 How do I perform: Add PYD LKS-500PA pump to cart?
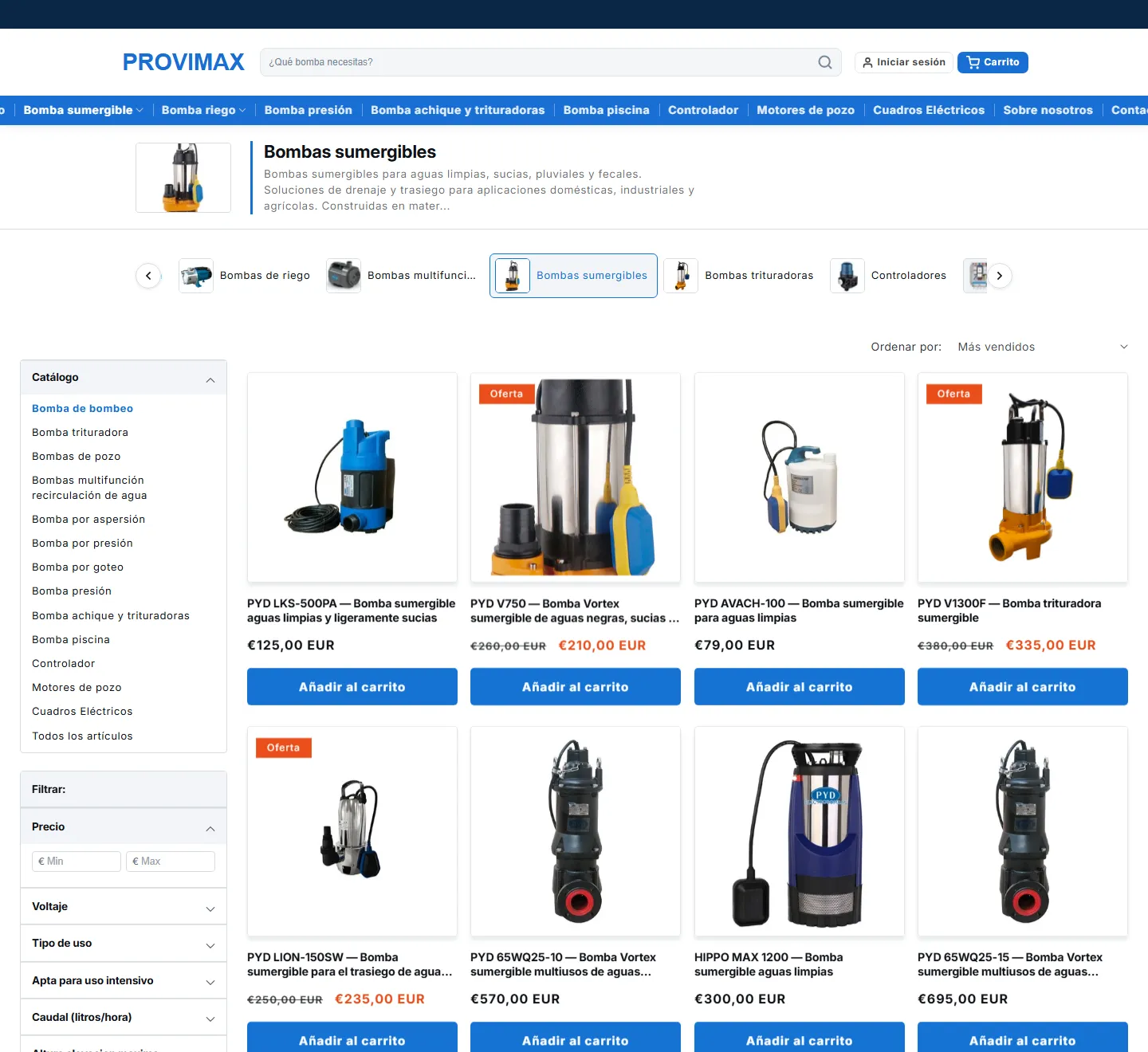click(352, 687)
